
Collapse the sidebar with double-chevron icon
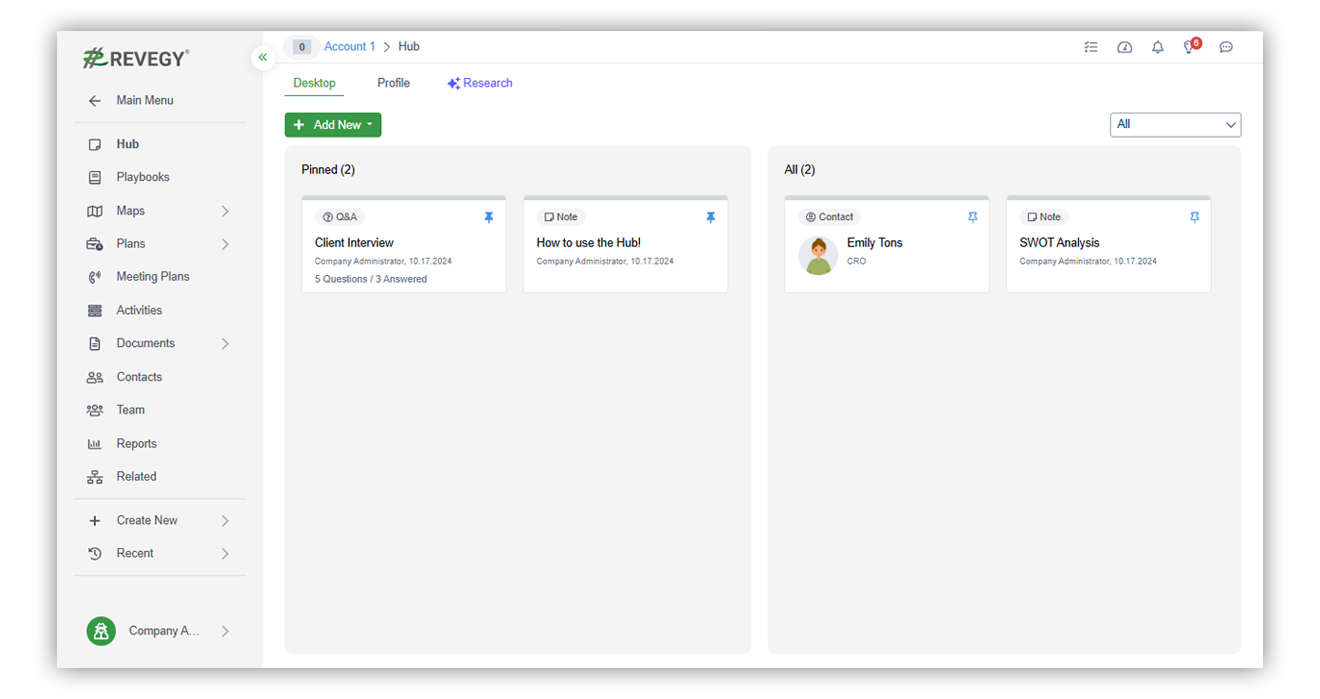[263, 57]
